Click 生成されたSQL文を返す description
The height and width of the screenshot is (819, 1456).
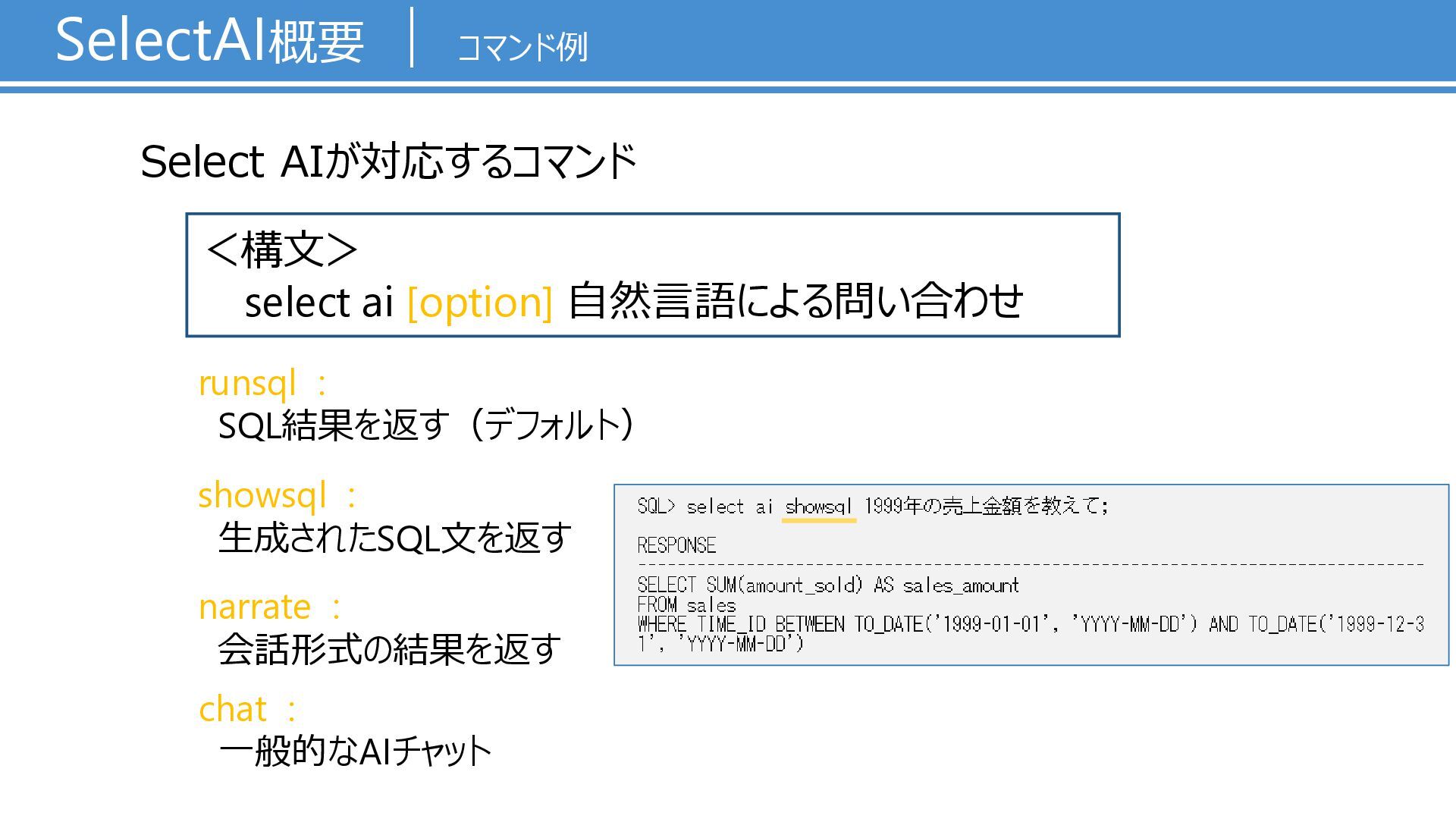pyautogui.click(x=395, y=538)
